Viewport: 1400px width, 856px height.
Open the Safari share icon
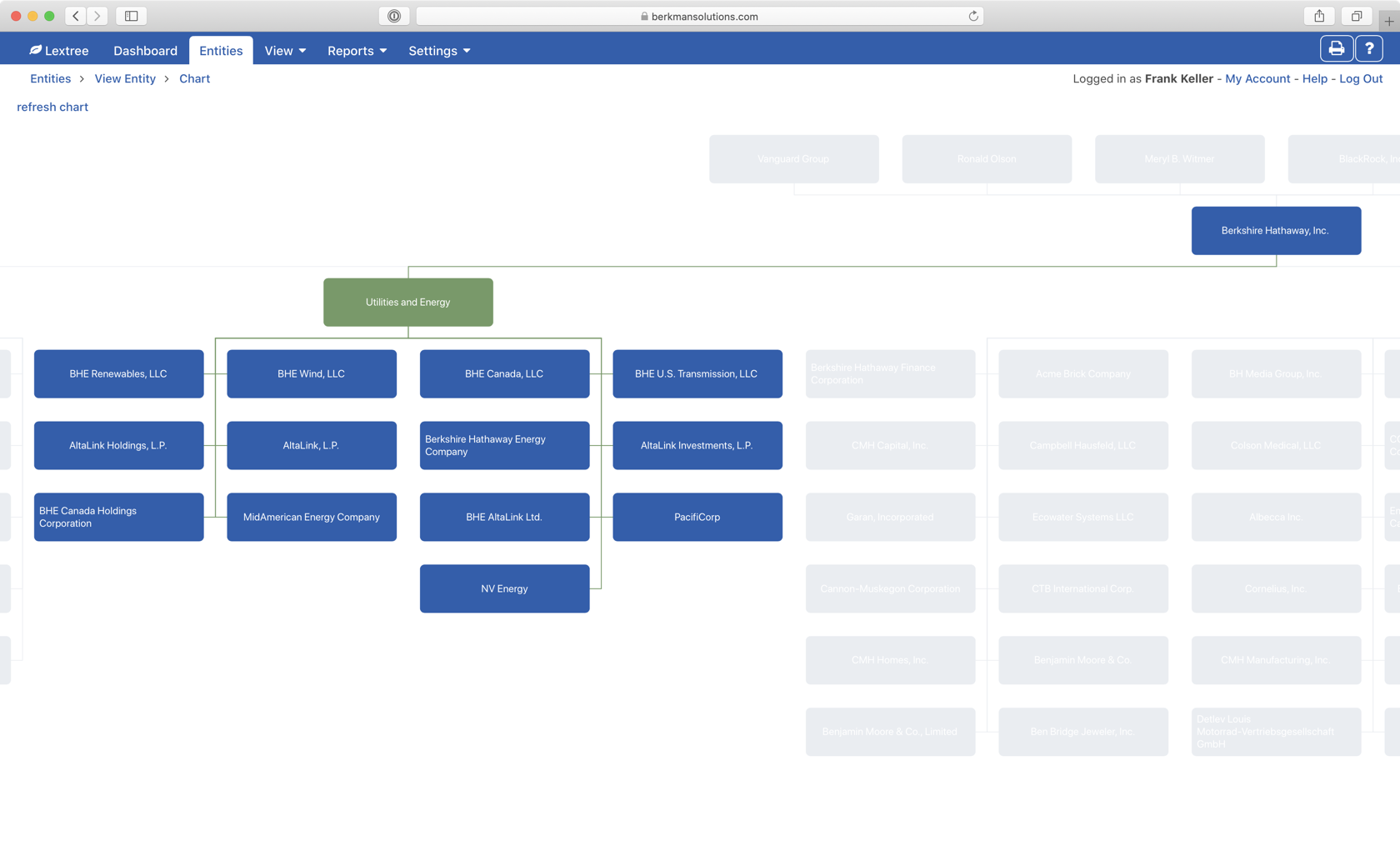coord(1319,16)
